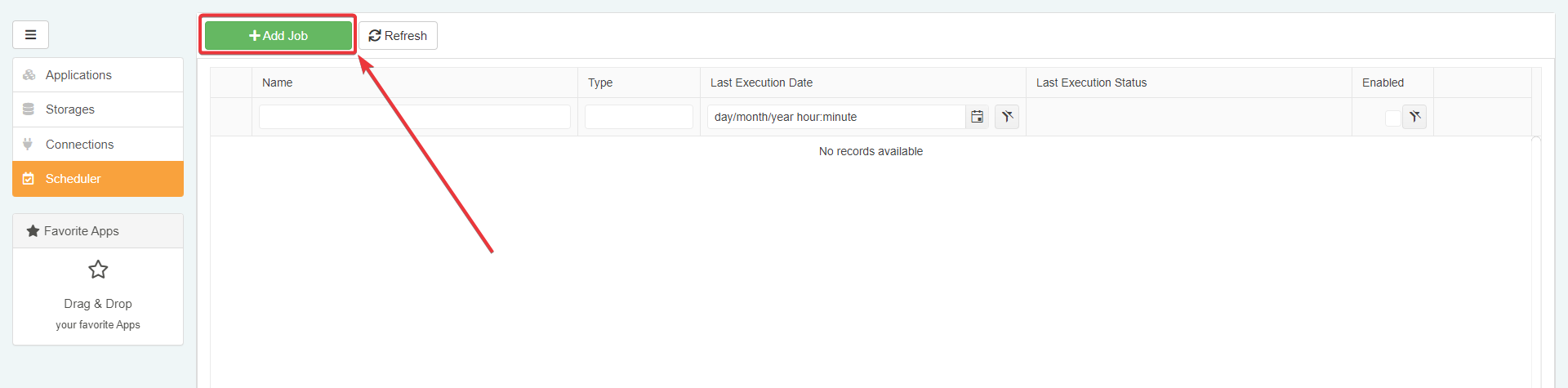Refresh the scheduler job list
Viewport: 1568px width, 388px height.
[398, 36]
